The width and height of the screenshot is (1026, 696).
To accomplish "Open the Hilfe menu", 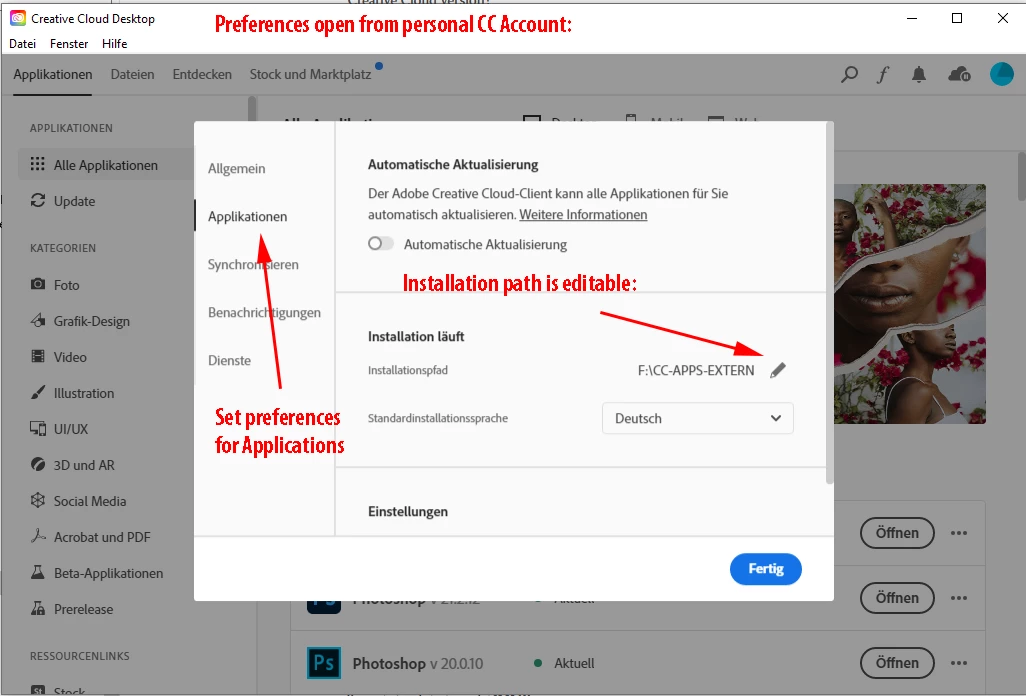I will (x=115, y=44).
